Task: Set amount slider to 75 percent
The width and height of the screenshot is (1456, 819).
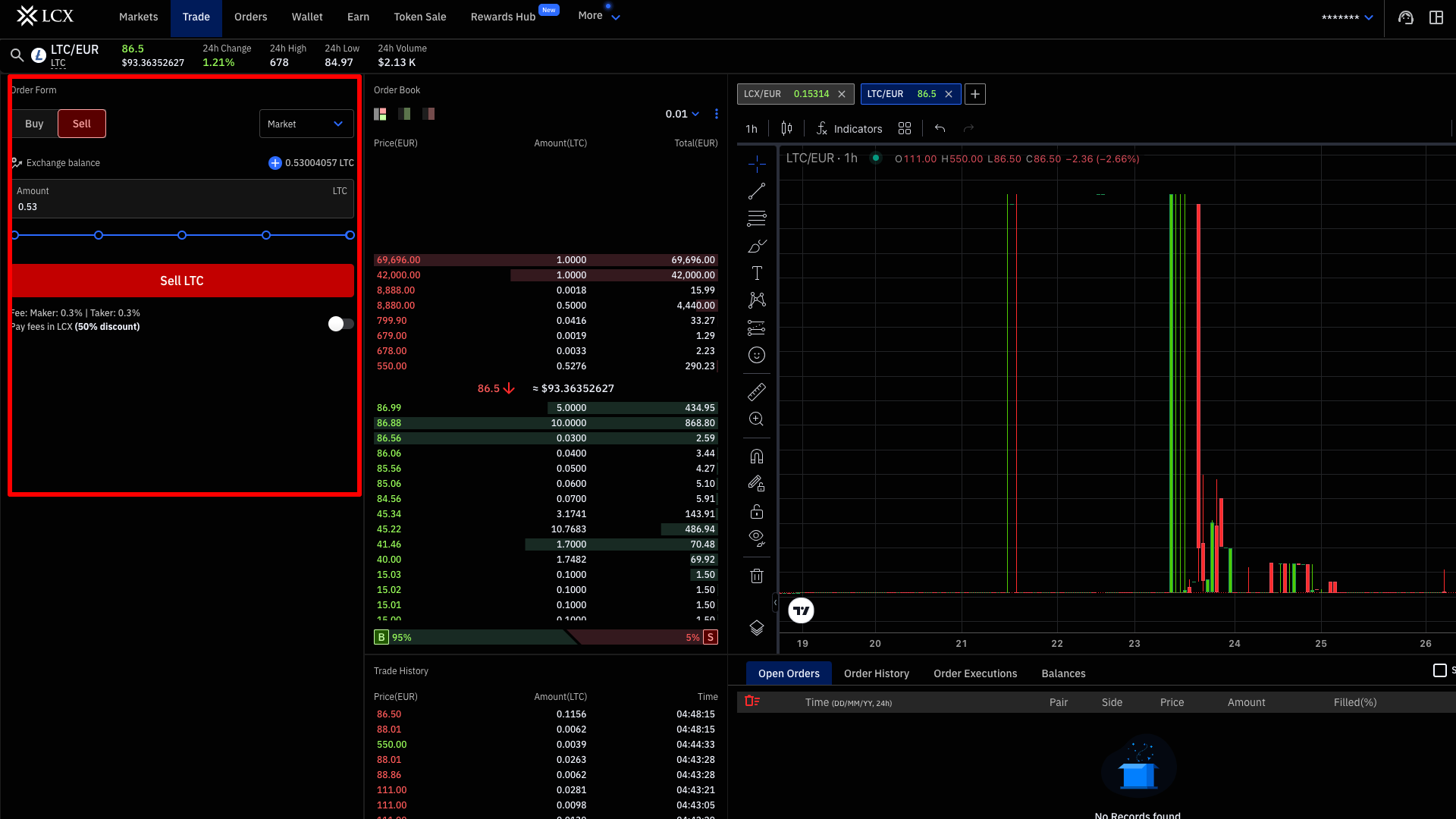Action: (x=266, y=235)
